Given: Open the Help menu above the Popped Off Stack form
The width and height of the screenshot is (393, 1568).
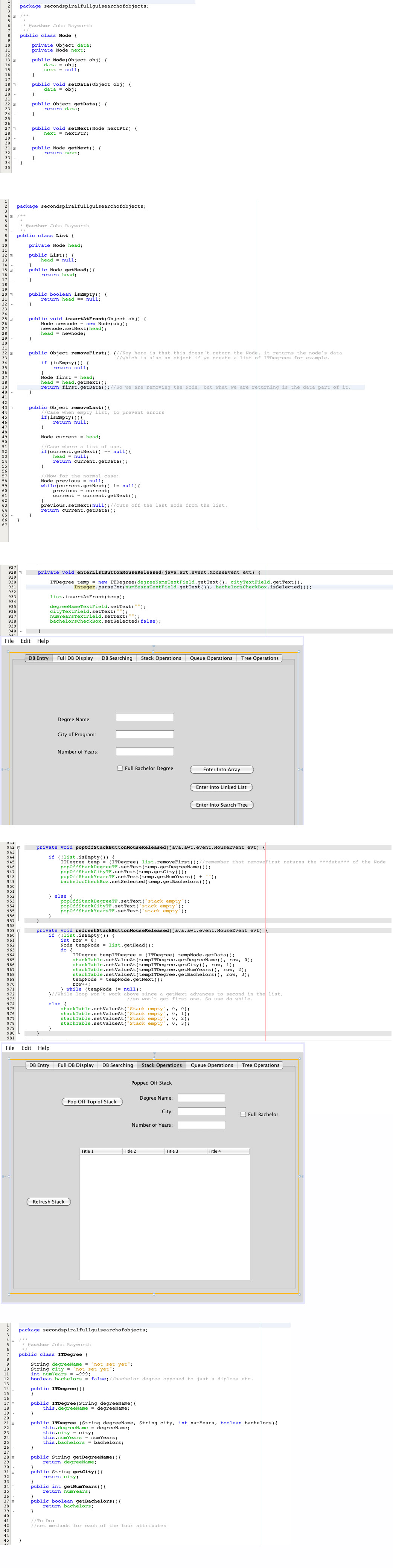Looking at the screenshot, I should tap(44, 1048).
